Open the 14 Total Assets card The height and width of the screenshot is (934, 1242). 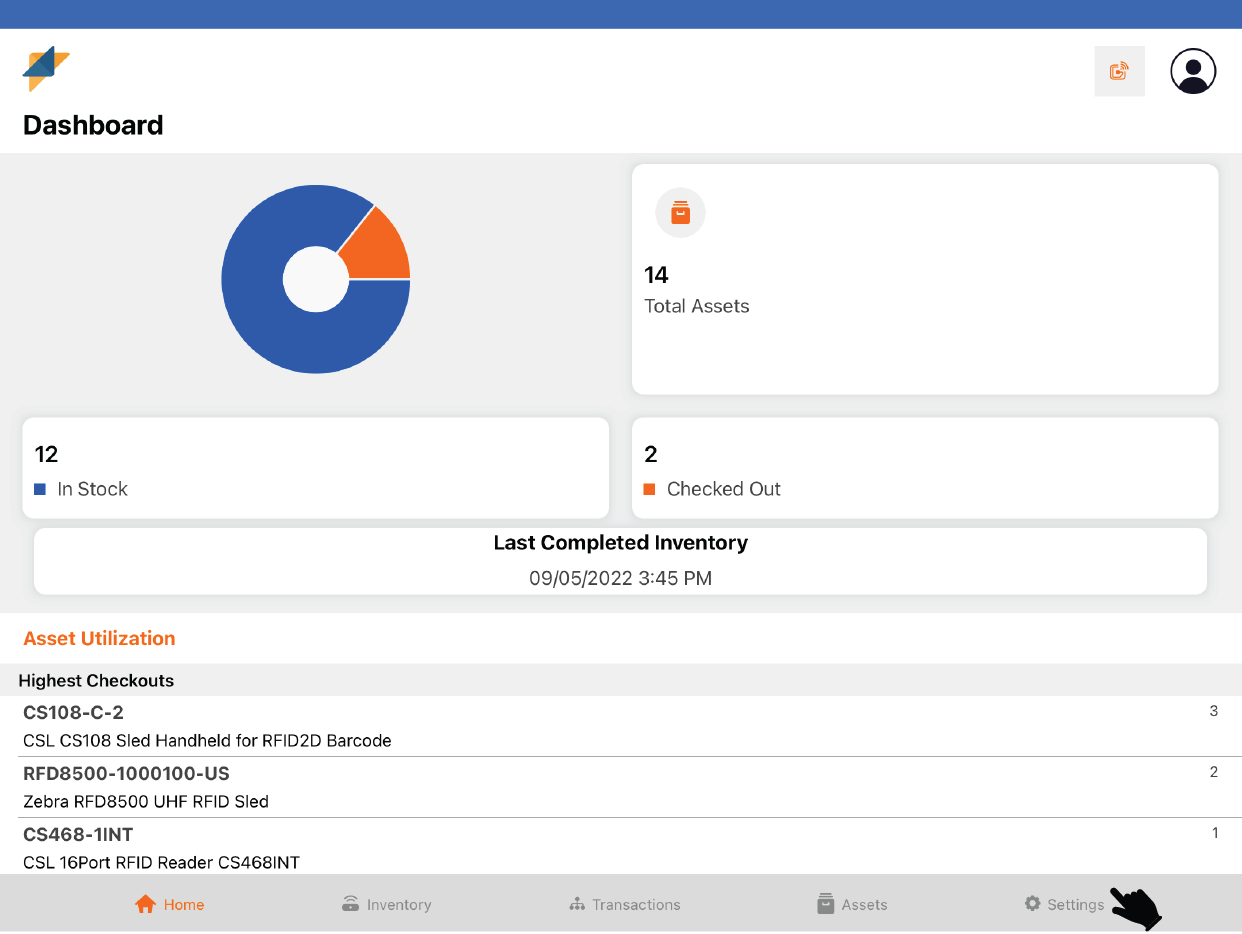[924, 279]
